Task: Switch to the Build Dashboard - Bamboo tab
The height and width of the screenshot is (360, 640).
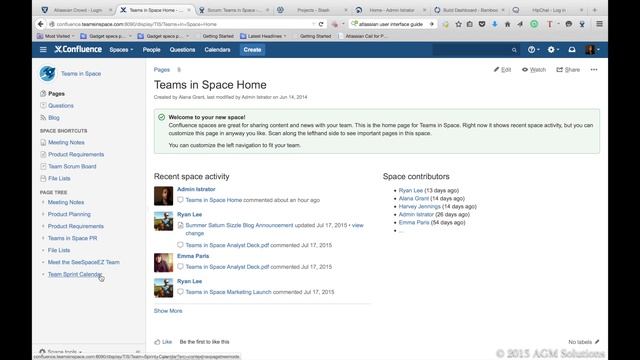Action: click(x=470, y=10)
